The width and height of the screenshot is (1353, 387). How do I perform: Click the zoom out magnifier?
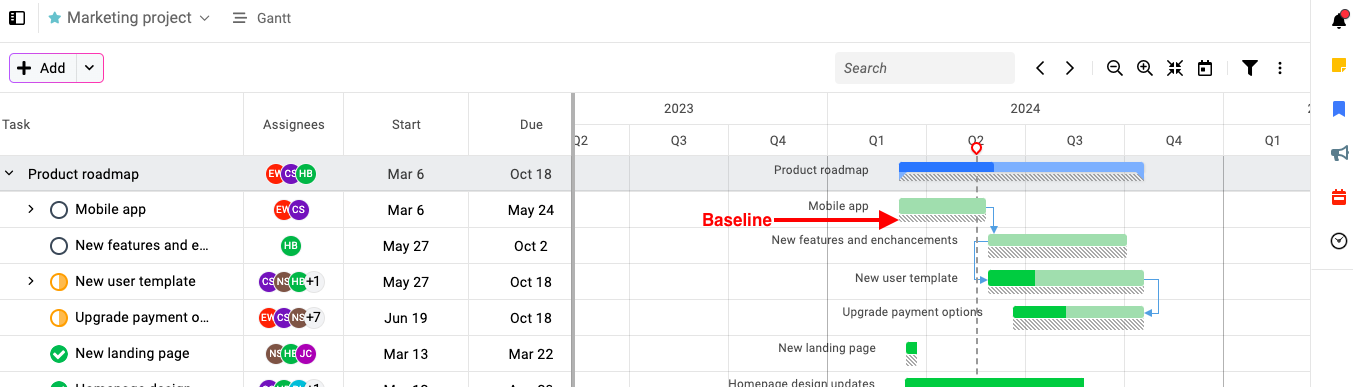point(1115,68)
